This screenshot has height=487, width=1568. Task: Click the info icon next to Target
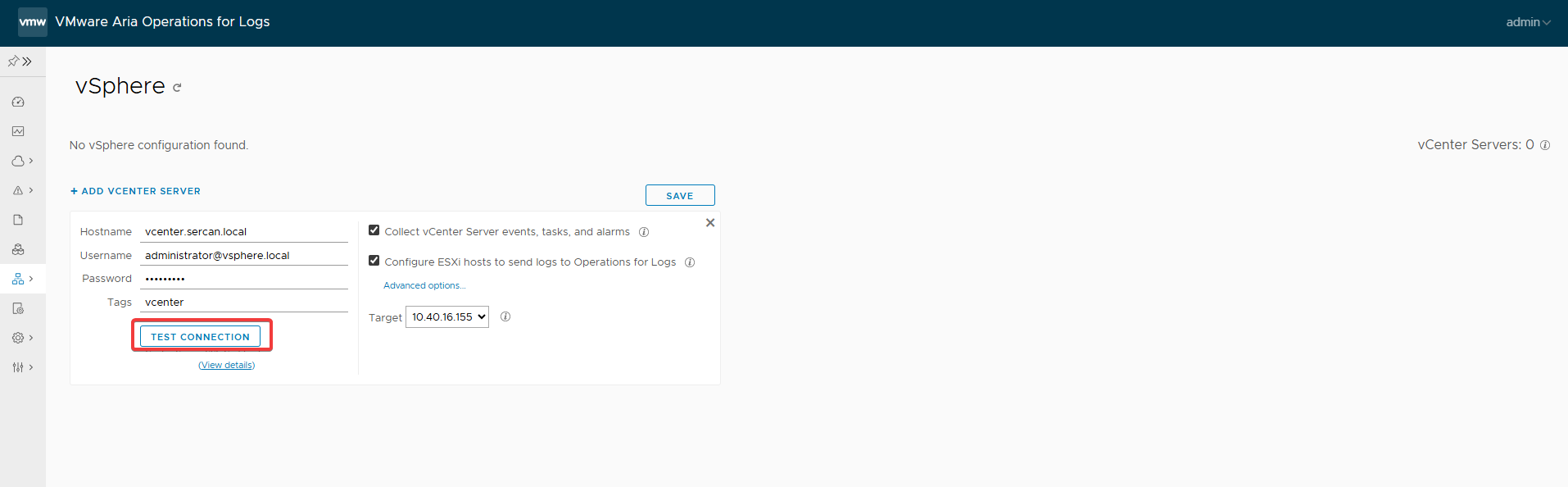pyautogui.click(x=505, y=316)
